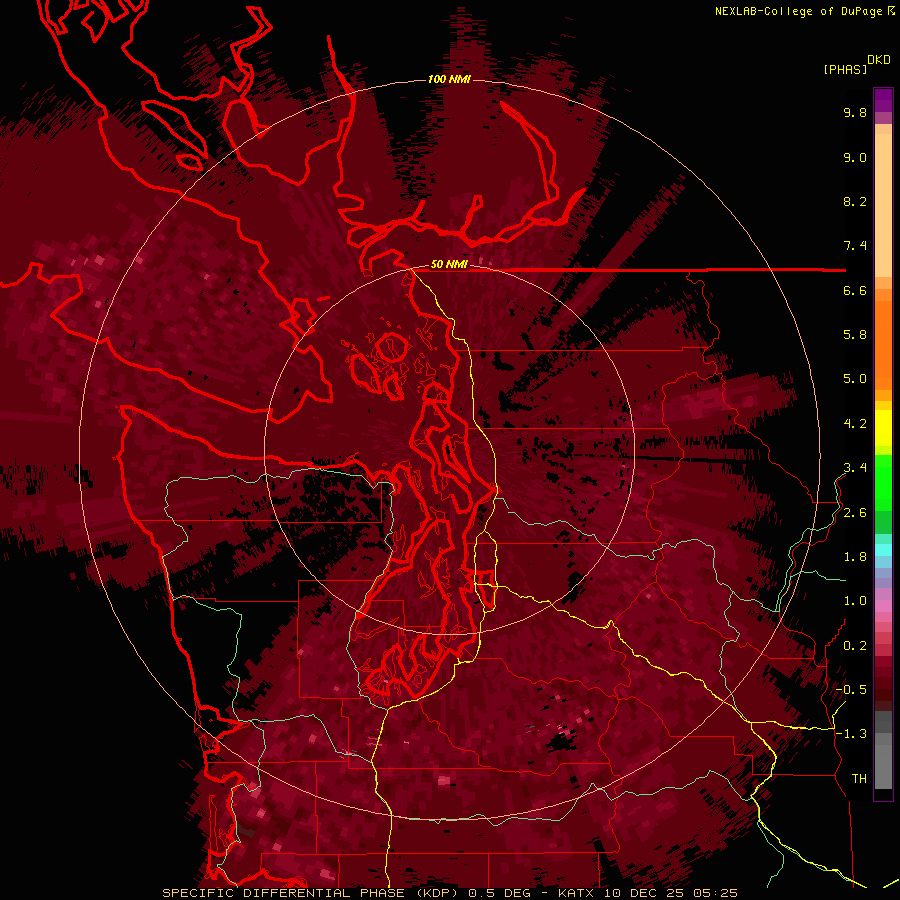Screen dimensions: 900x900
Task: Pick the bright green band on the color scale
Action: coord(883,481)
